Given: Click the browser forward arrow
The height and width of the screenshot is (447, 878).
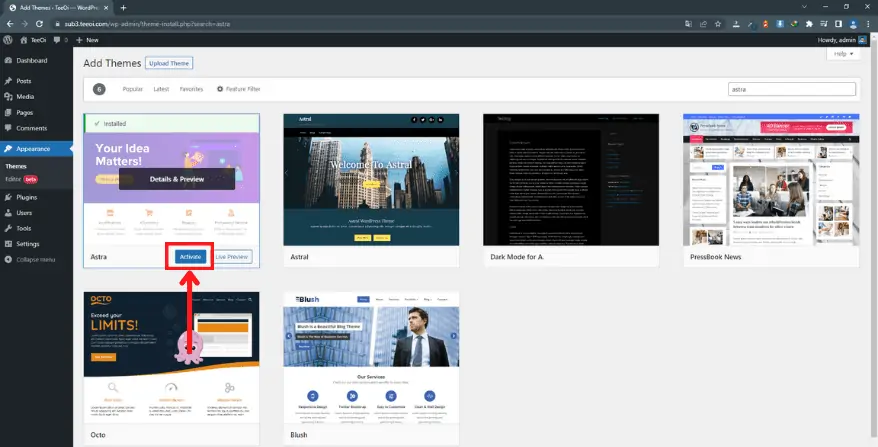Looking at the screenshot, I should coord(25,24).
